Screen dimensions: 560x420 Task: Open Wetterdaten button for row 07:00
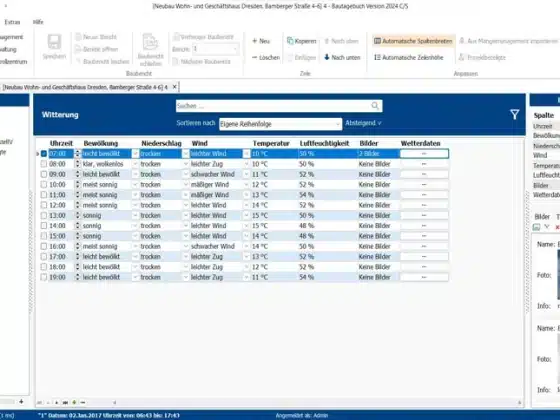point(424,154)
